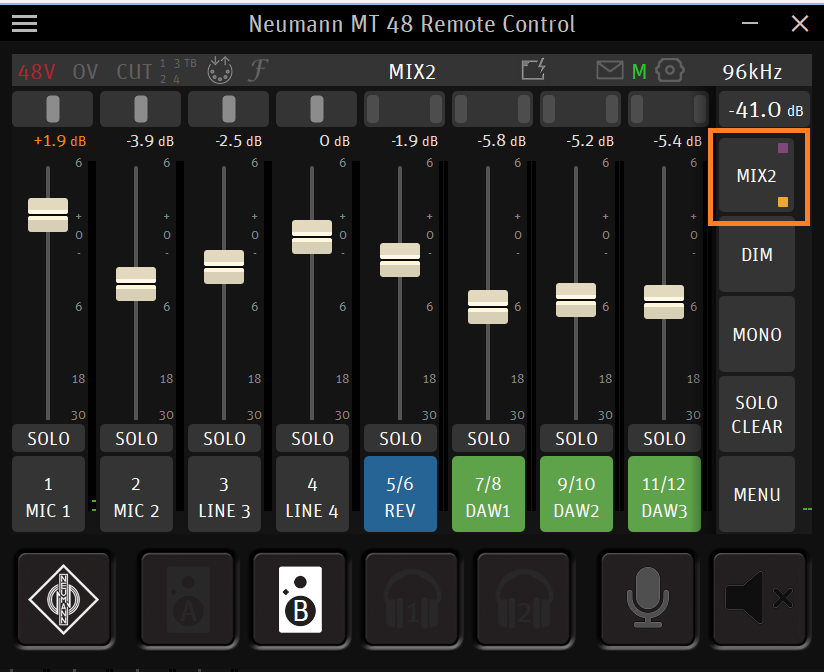Click the 7/8 DAW1 fader handle

(488, 307)
